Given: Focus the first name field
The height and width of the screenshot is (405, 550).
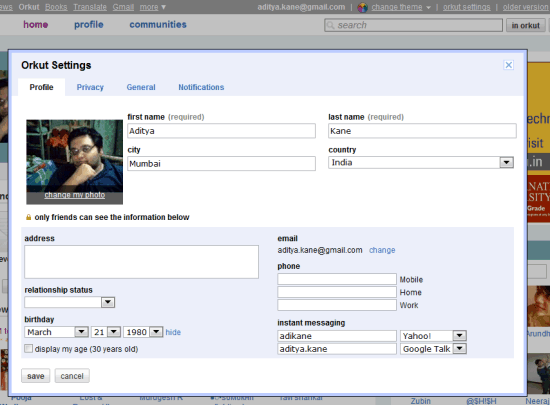Looking at the screenshot, I should pyautogui.click(x=221, y=131).
